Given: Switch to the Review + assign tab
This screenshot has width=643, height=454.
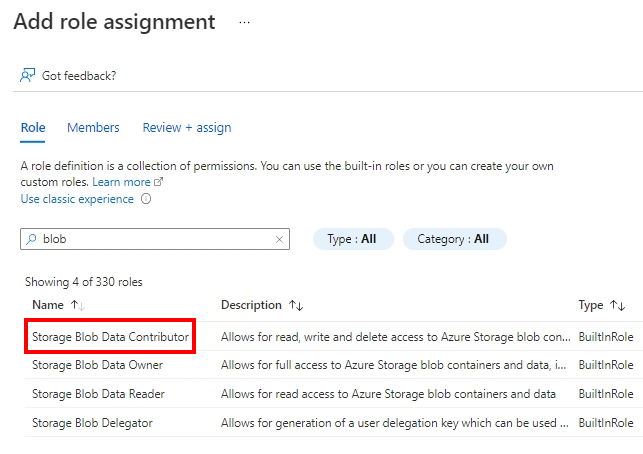Looking at the screenshot, I should [187, 128].
